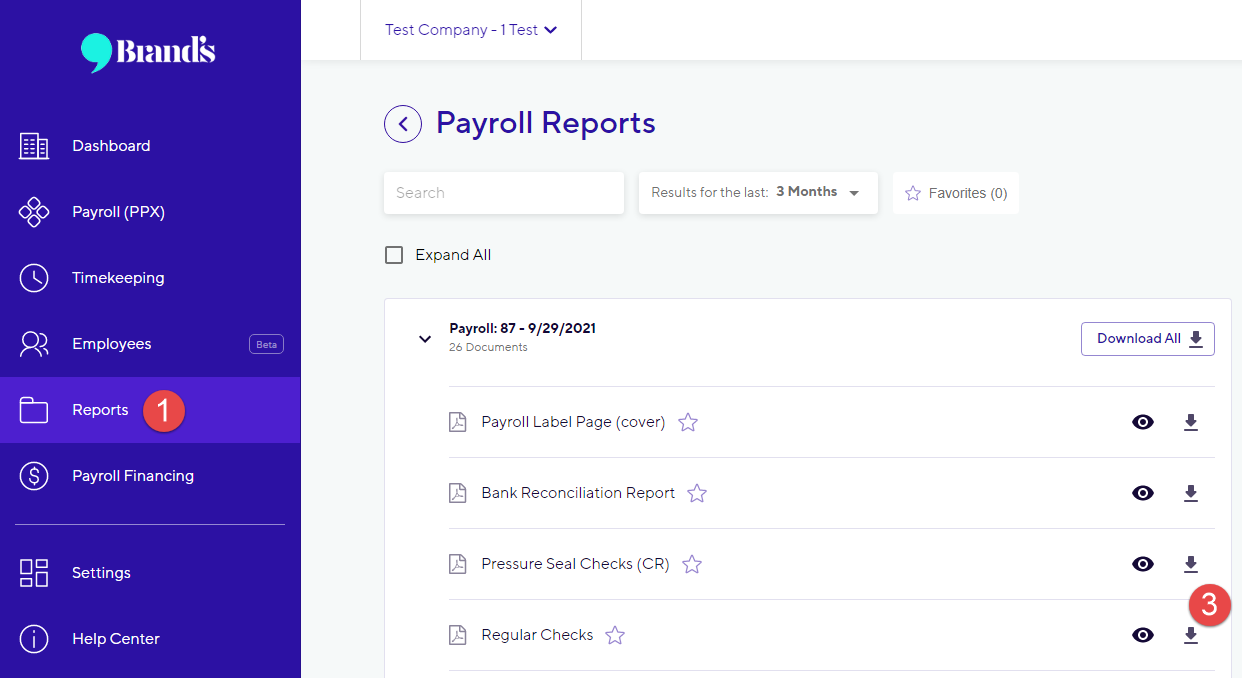Favorite the Payroll Label Page (cover) report

688,422
